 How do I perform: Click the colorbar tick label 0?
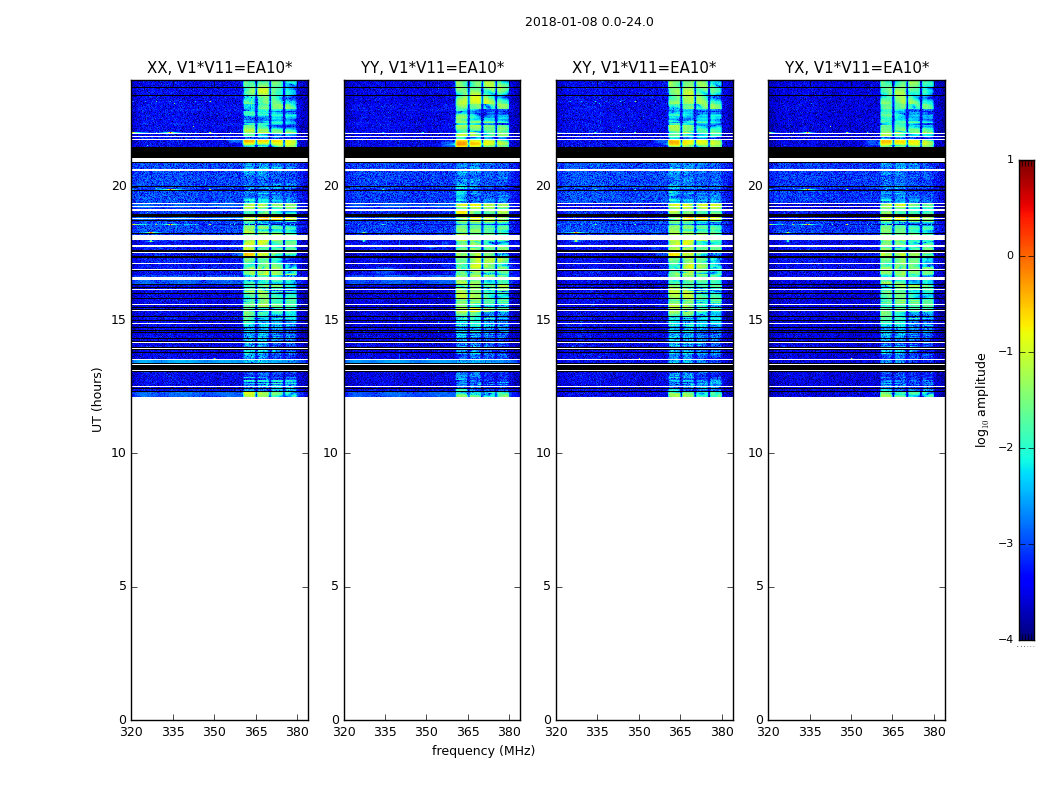tap(1009, 256)
